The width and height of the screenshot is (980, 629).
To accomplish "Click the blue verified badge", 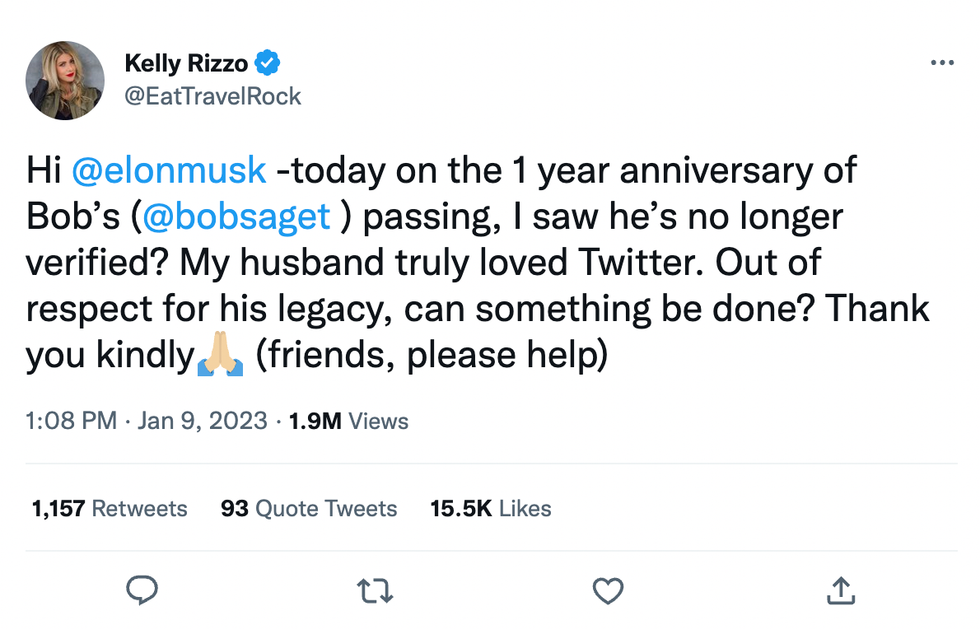I will [267, 64].
